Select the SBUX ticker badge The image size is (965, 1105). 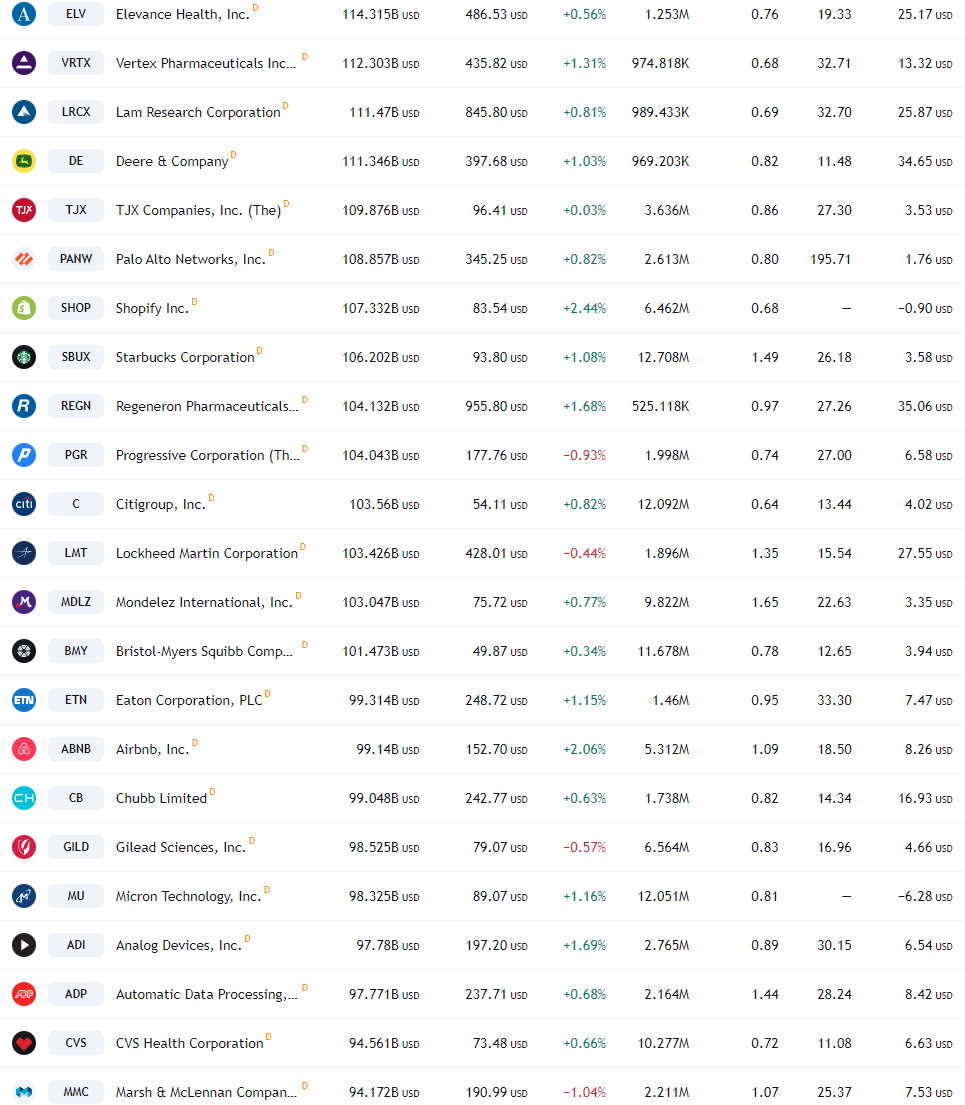[x=75, y=357]
